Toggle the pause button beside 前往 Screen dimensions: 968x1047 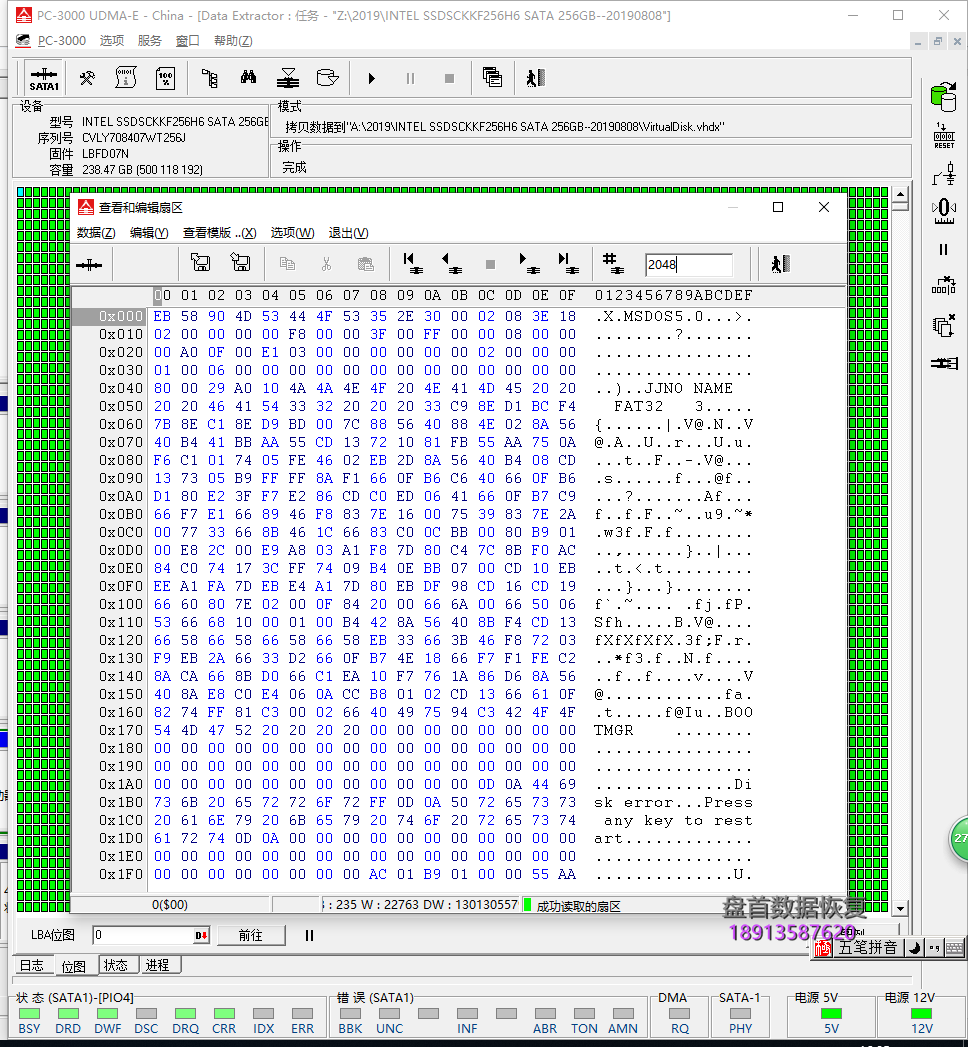(309, 936)
